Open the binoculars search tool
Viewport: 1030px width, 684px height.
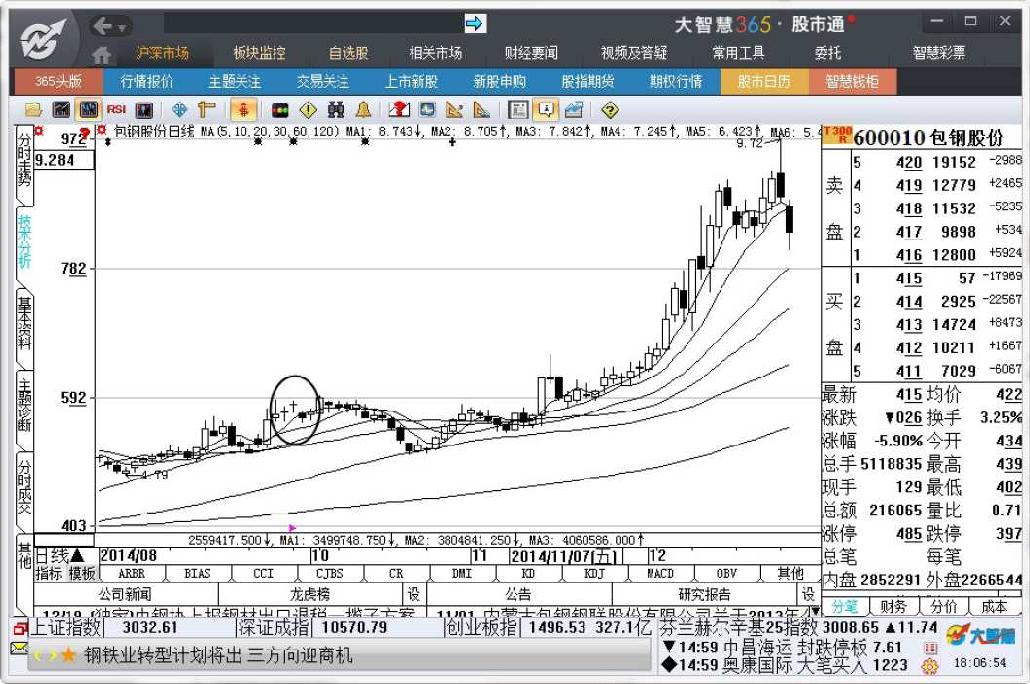pyautogui.click(x=336, y=110)
